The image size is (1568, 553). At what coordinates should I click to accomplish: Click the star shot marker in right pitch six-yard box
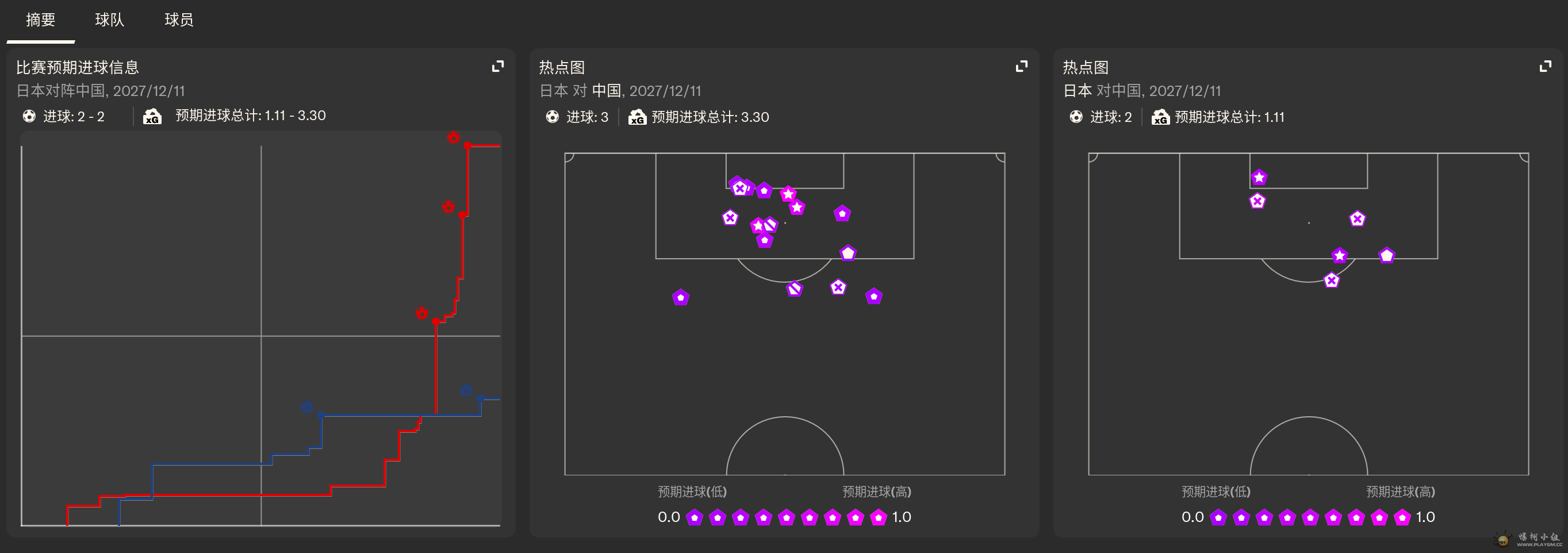1259,178
